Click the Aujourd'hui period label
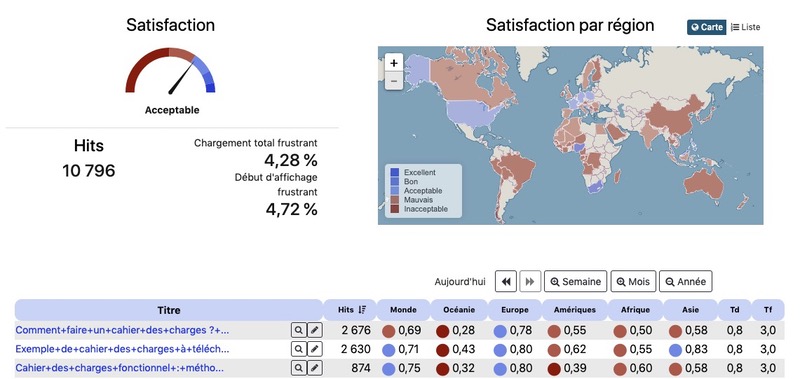800x379 pixels. point(460,282)
